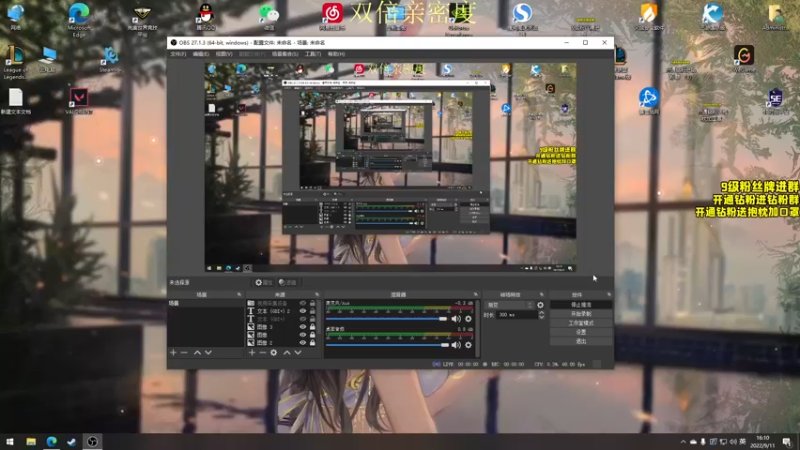Viewport: 800px width, 450px height.
Task: Click the gear icon for source properties
Action: click(x=273, y=352)
